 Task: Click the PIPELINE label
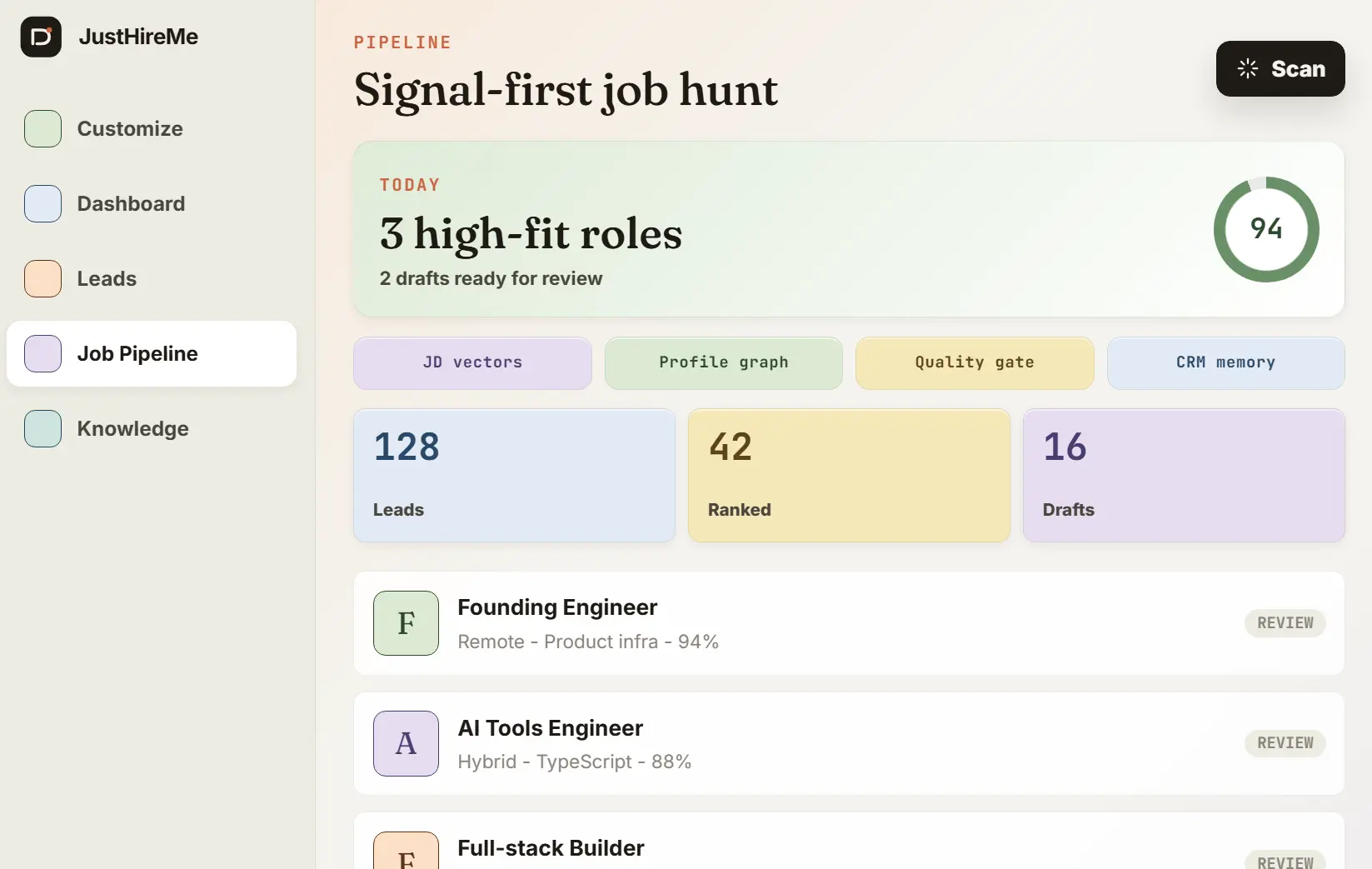(x=402, y=42)
